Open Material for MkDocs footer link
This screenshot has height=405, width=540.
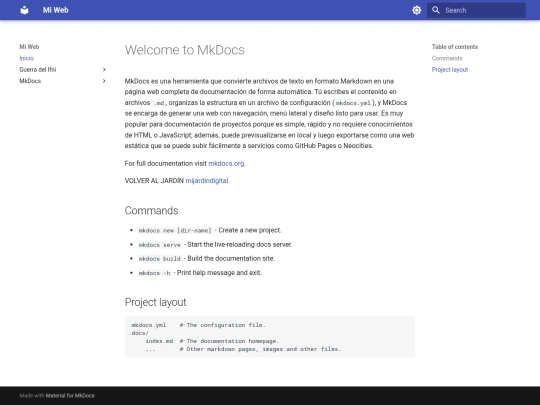click(70, 396)
